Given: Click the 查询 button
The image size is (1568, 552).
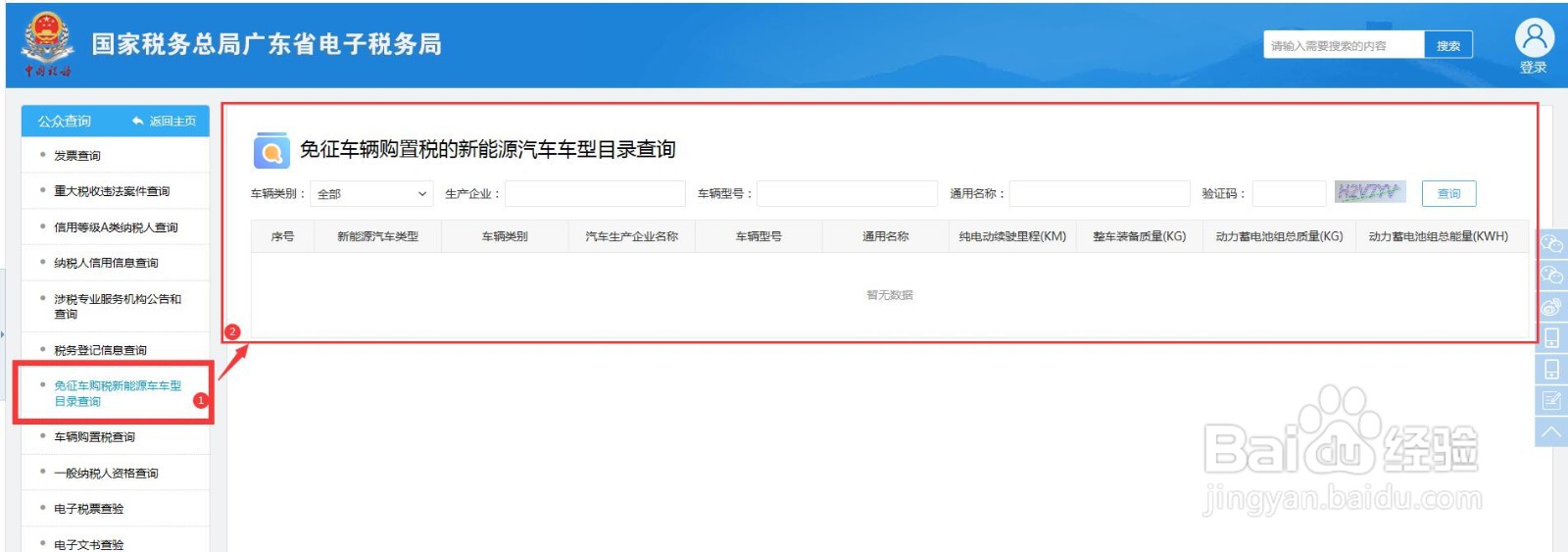Looking at the screenshot, I should [x=1448, y=194].
